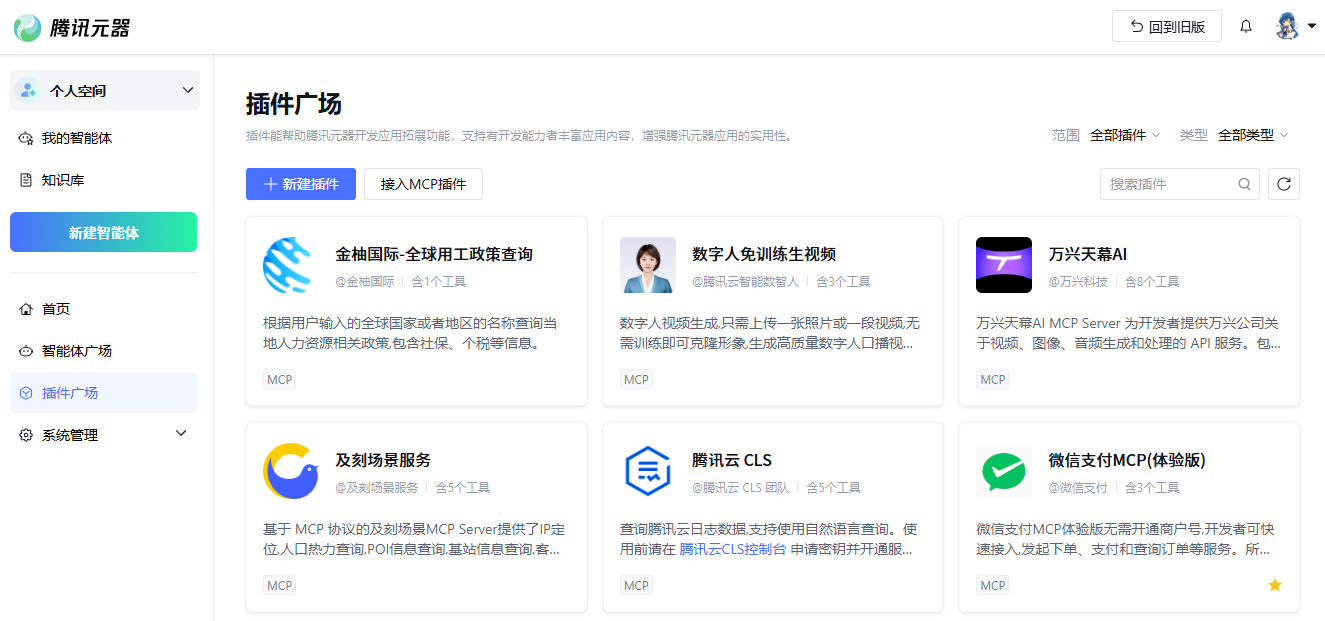Focus the 搜索插件 search field
Viewport: 1325px width, 621px height.
[x=1180, y=184]
